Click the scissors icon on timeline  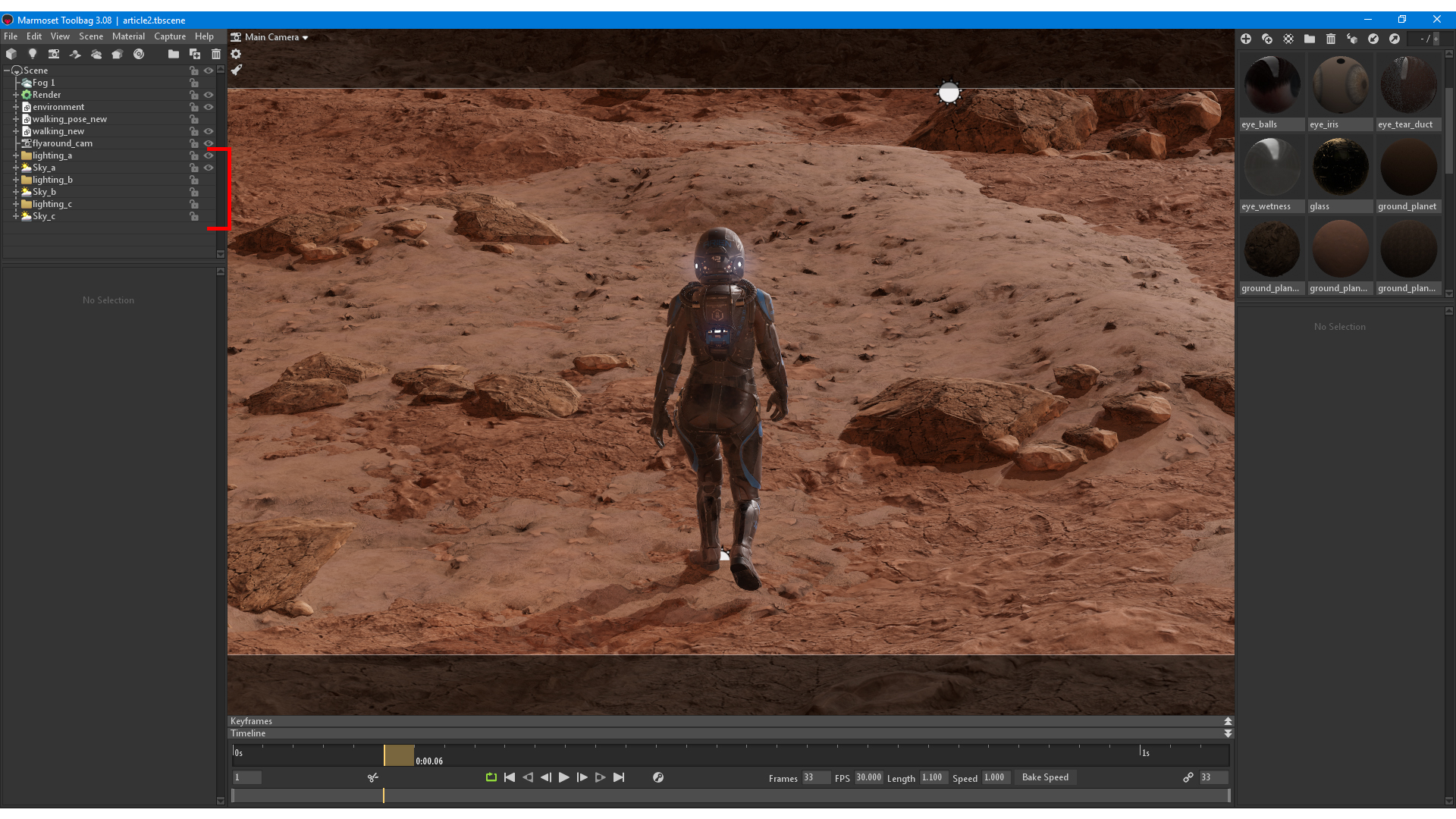(373, 777)
